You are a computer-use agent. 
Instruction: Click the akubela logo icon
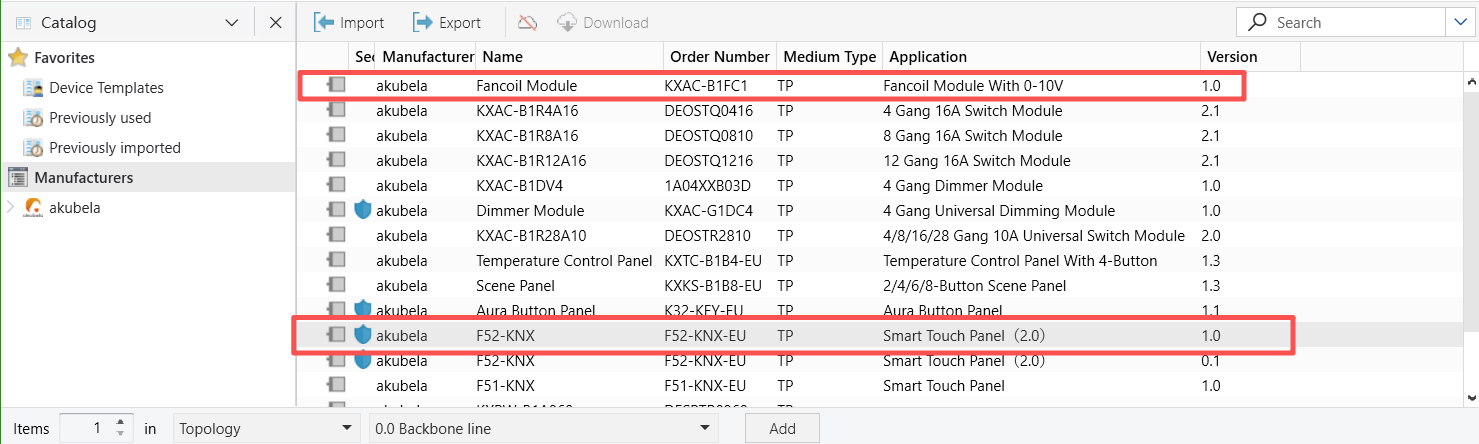[33, 207]
